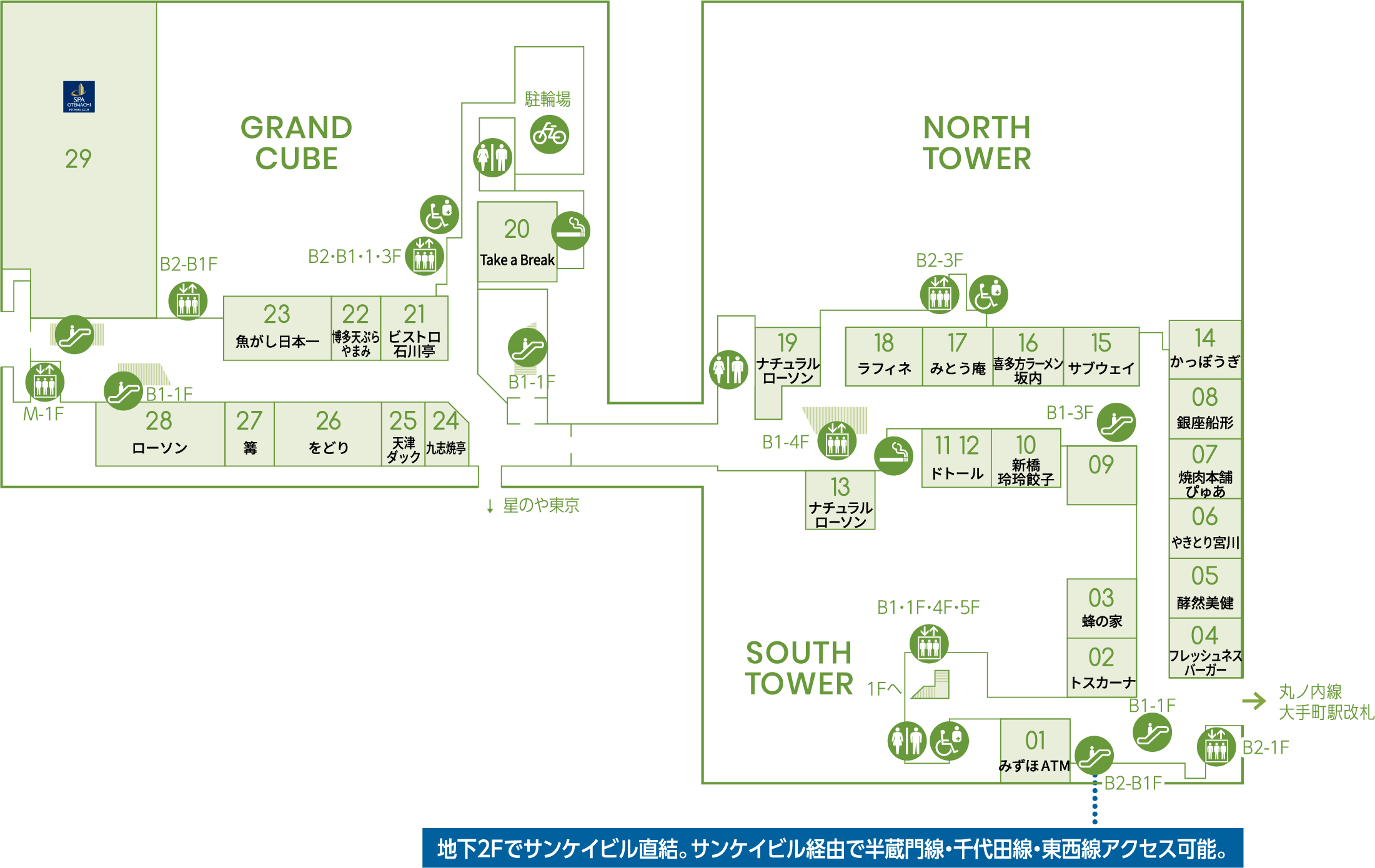Select shop 14 かっぽうぎ
Viewport: 1375px width, 868px height.
coord(1205,350)
